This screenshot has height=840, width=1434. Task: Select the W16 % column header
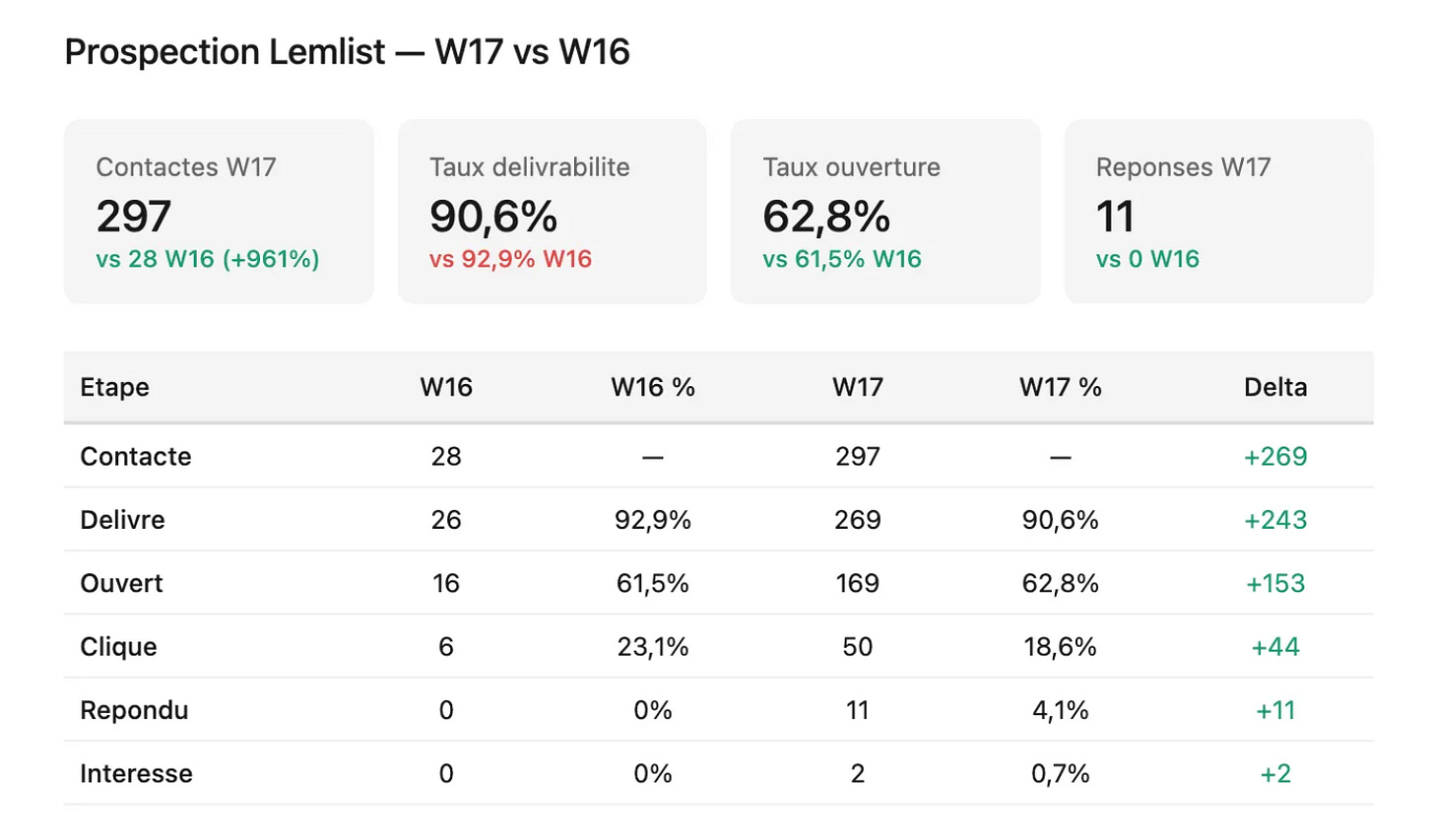653,387
